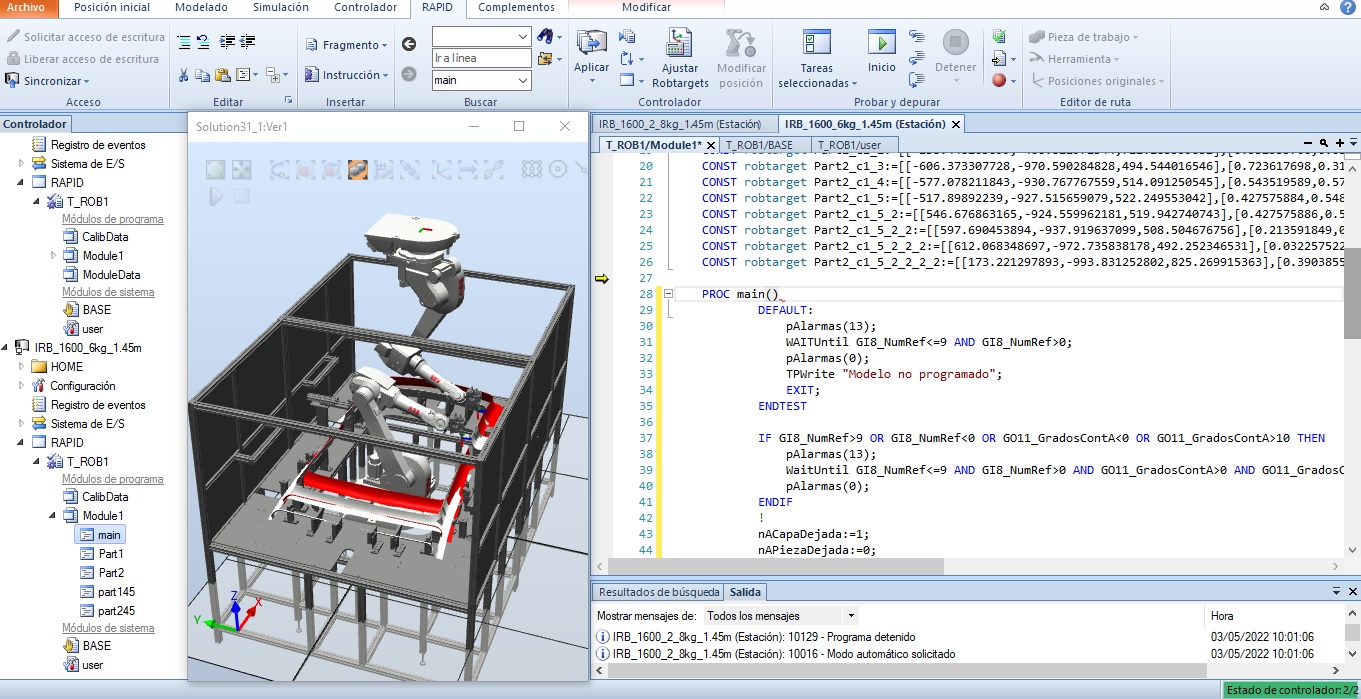
Task: Click the binoculars search icon
Action: tap(545, 37)
